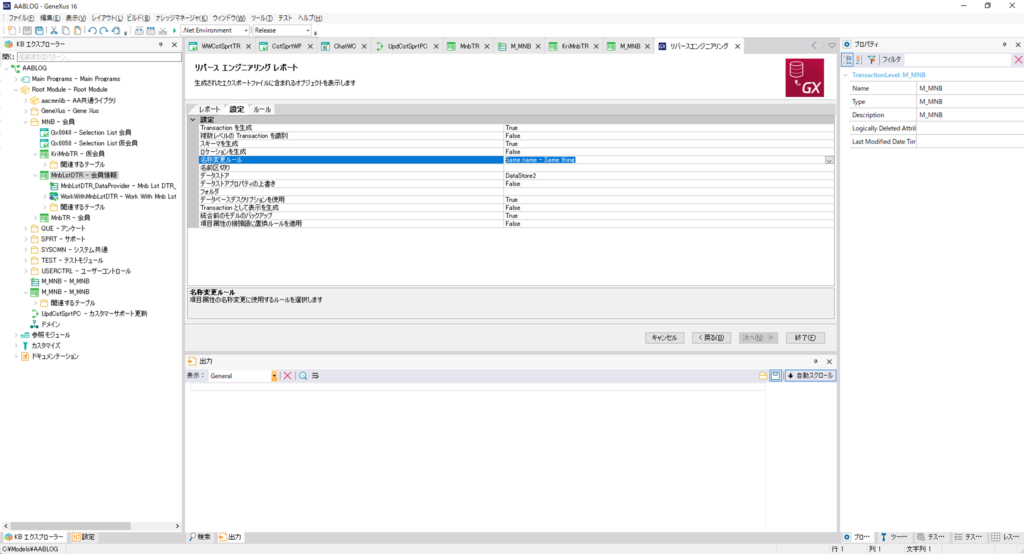Switch to the report tab
This screenshot has height=554, width=1024.
tap(209, 109)
